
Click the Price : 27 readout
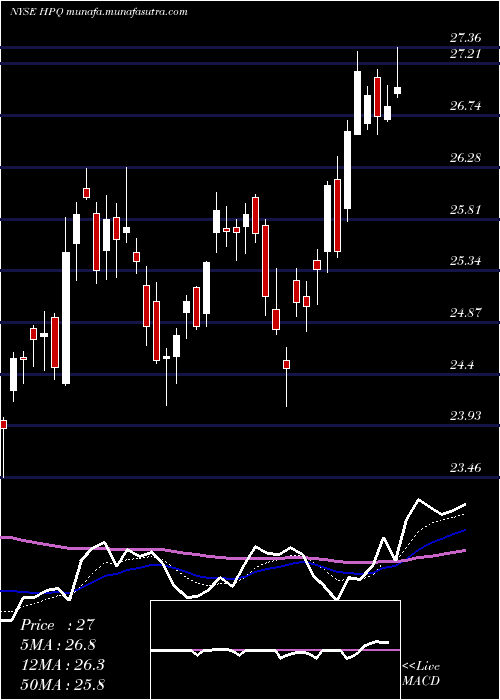58,625
